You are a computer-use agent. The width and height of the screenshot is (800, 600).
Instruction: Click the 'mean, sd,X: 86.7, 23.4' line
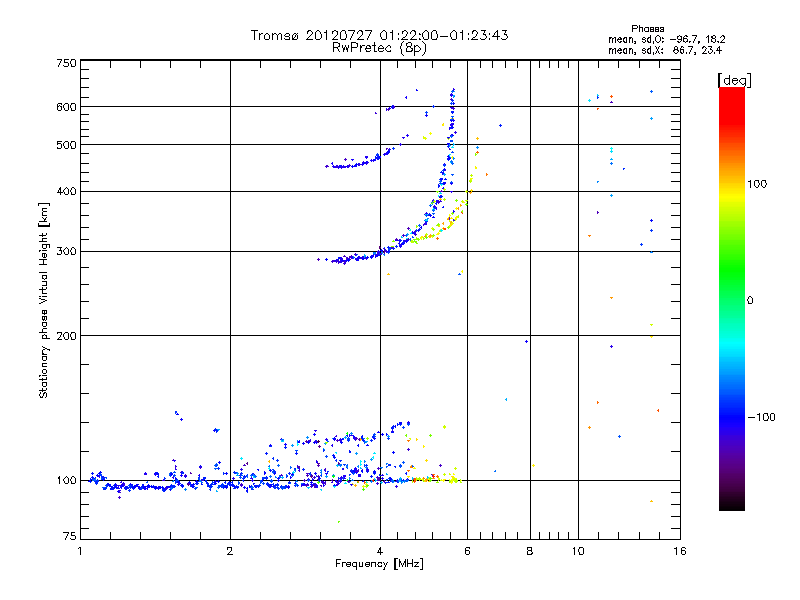(x=664, y=50)
